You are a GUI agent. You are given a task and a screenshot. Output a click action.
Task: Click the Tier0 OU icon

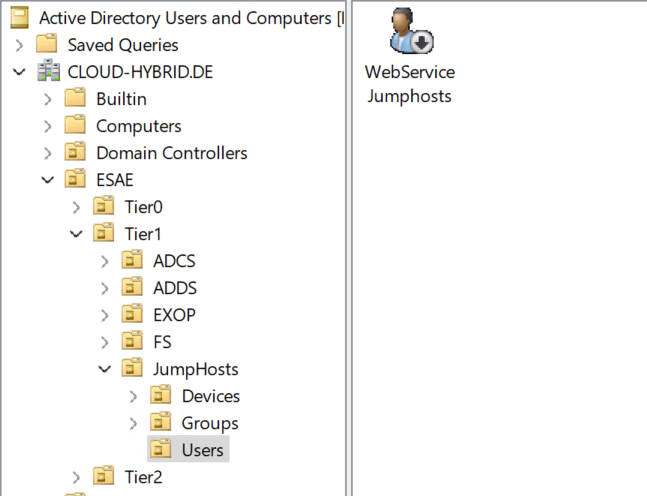104,207
